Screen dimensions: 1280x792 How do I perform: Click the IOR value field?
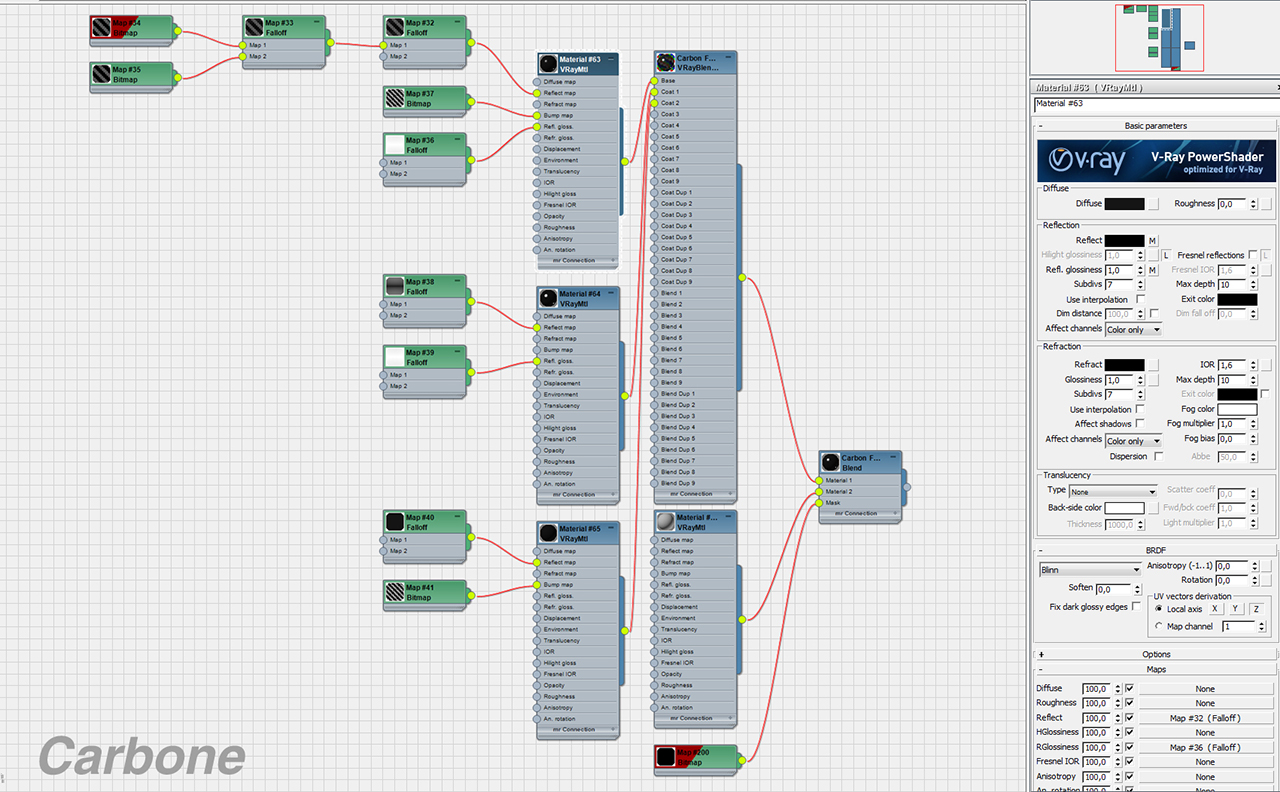[x=1231, y=365]
